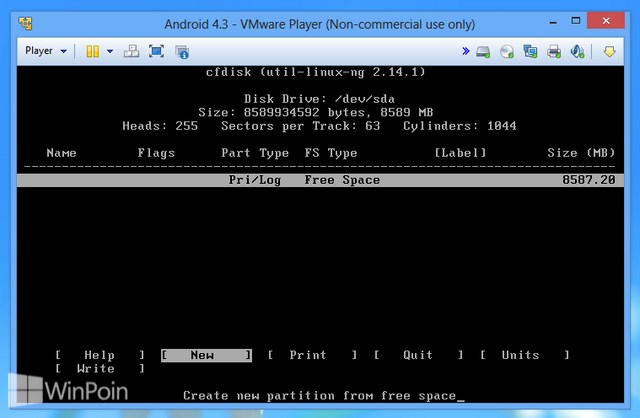Click the [Label] column header
Screen dimensions: 640x418
pyautogui.click(x=460, y=153)
